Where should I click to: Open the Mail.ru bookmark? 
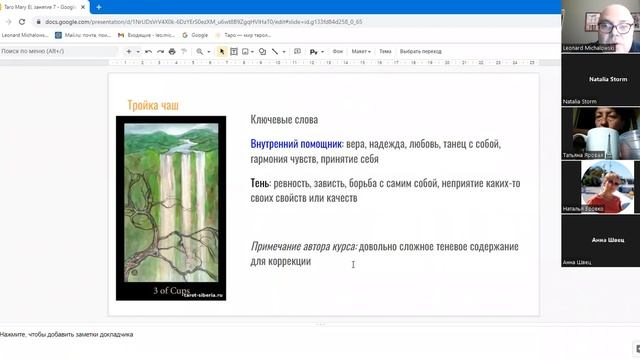83,36
